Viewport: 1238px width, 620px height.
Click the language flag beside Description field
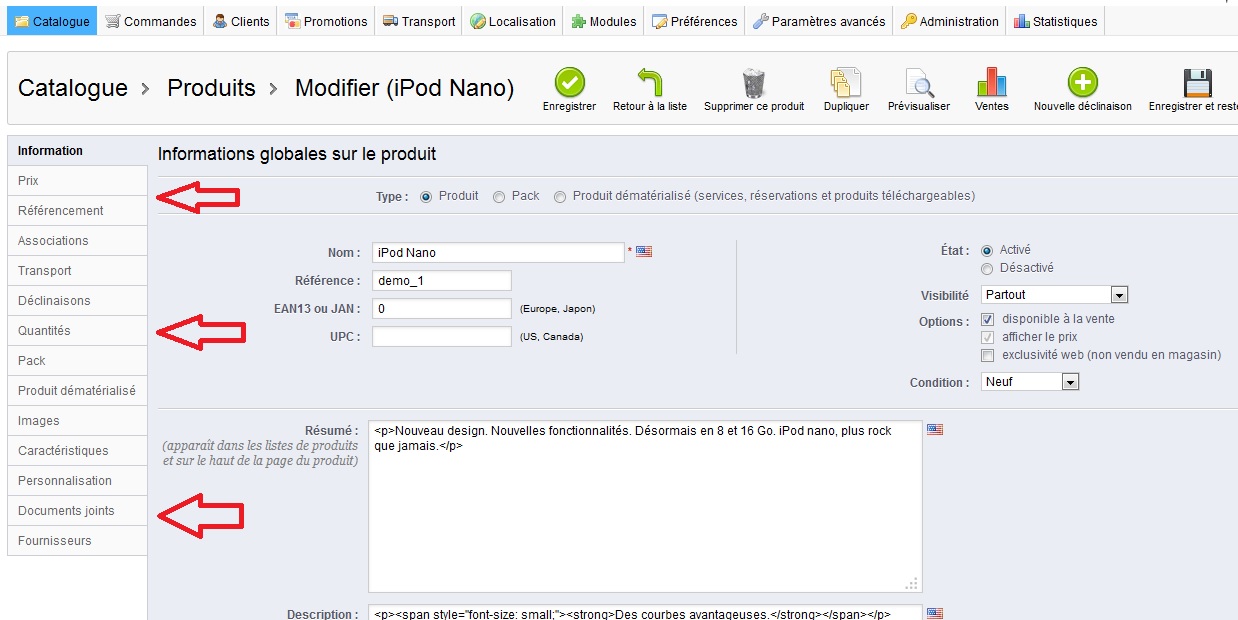tap(935, 613)
